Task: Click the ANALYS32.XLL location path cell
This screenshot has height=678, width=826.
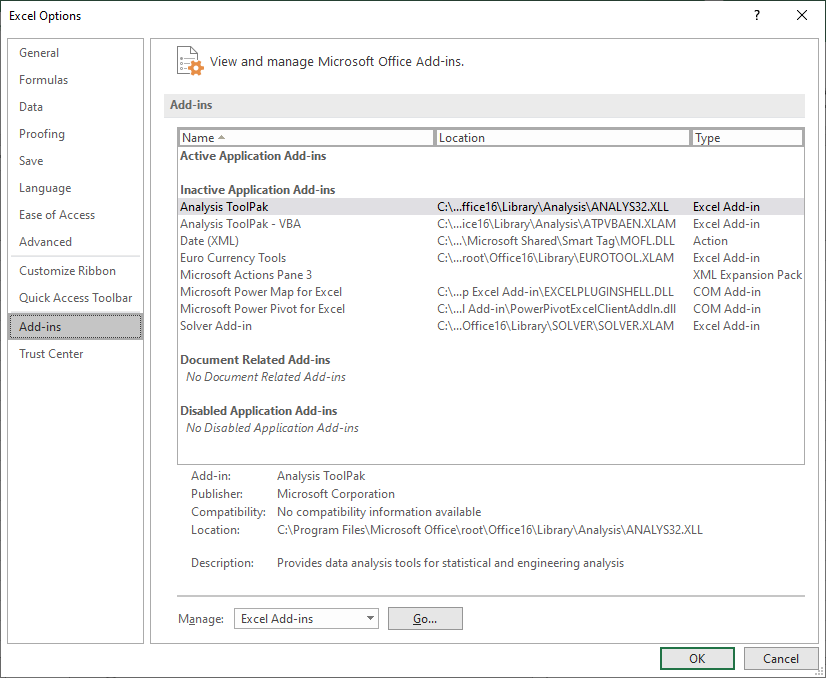Action: 553,207
